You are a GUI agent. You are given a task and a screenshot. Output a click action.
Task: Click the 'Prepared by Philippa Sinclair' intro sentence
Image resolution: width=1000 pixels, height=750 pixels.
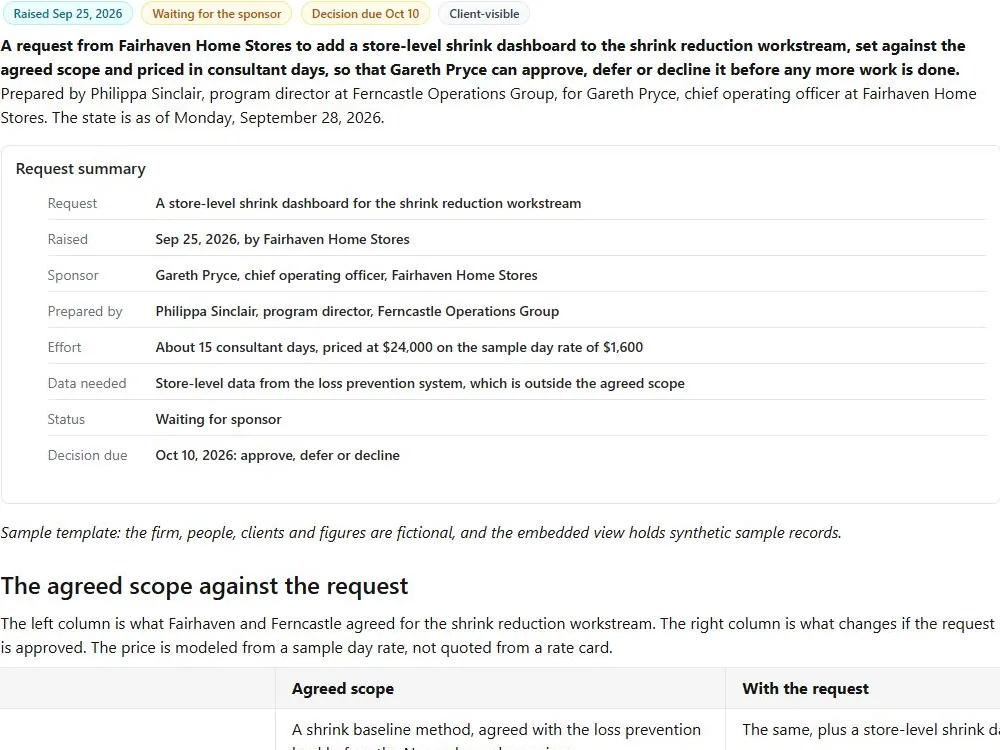point(488,106)
